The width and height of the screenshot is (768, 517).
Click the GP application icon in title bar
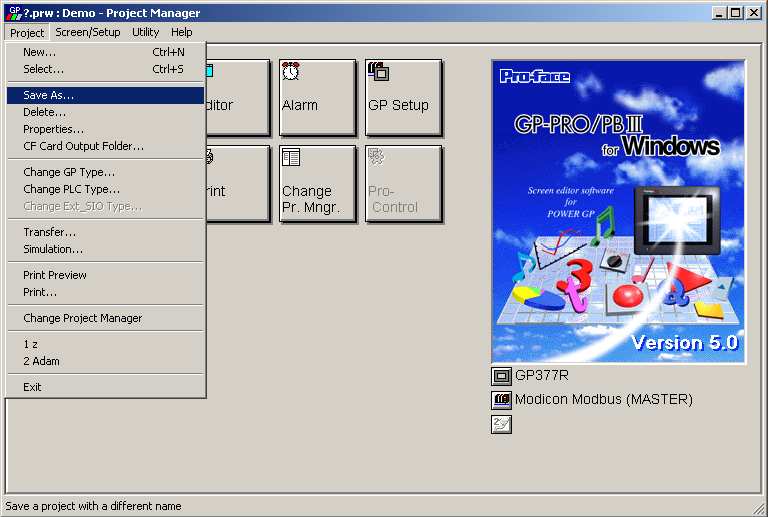14,13
